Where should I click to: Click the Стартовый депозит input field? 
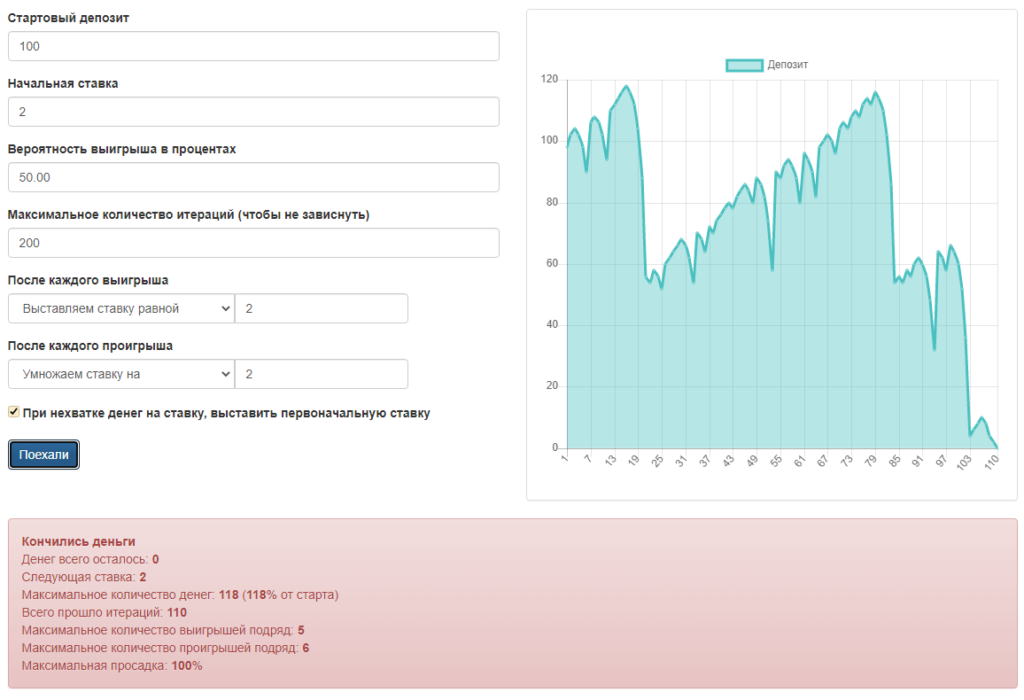(x=253, y=46)
